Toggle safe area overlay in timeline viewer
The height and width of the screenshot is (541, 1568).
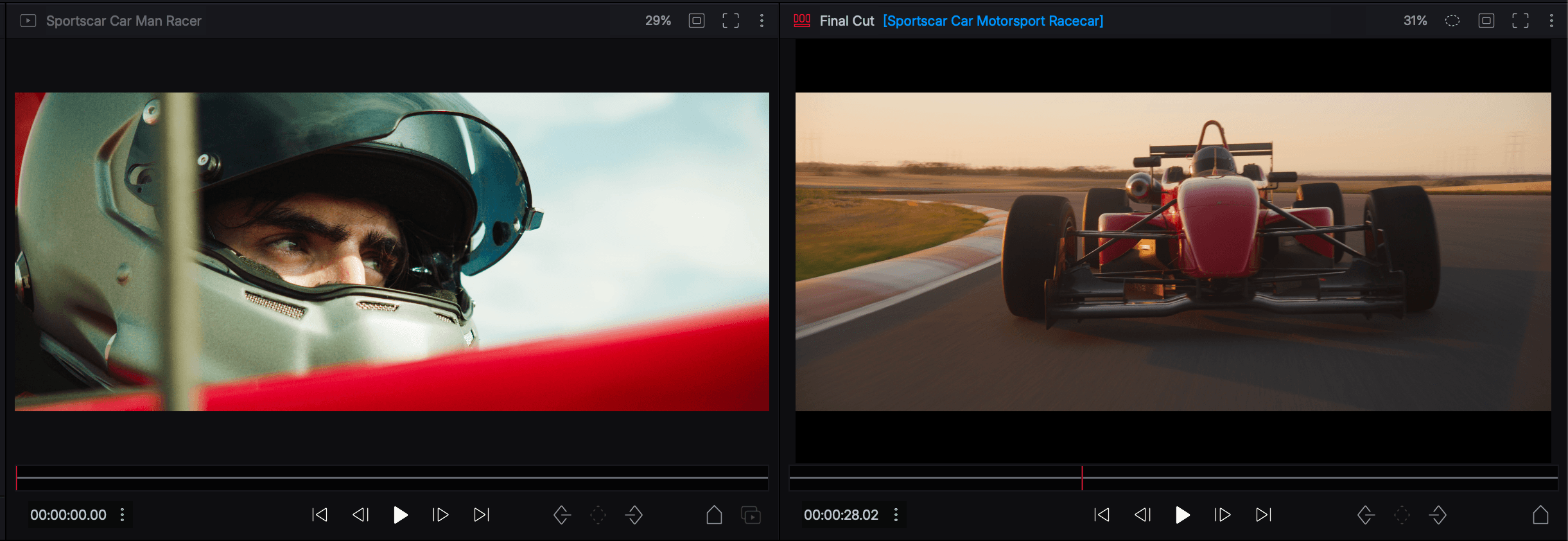pyautogui.click(x=1486, y=21)
